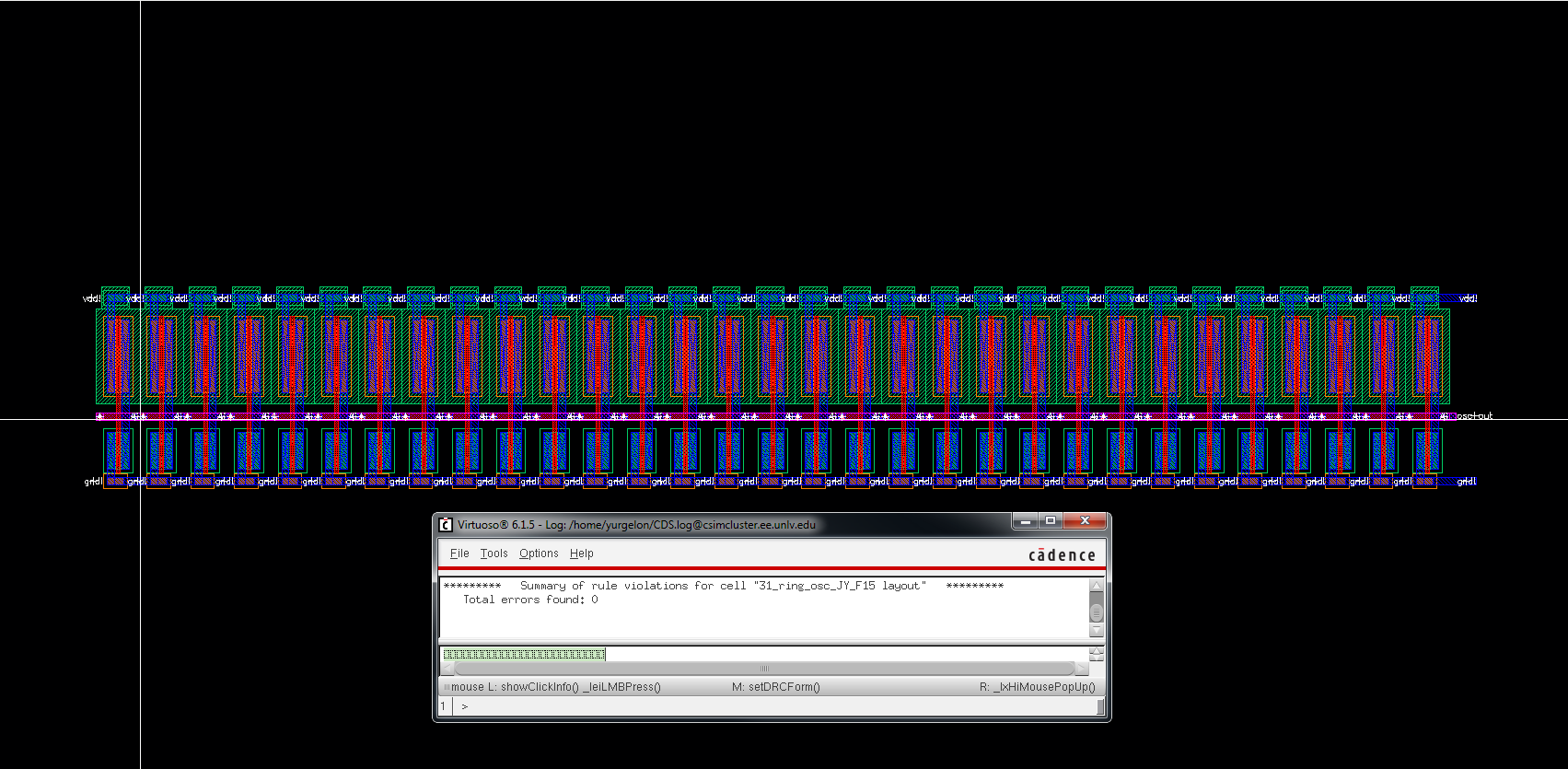Screen dimensions: 1568x769
Task: Minimize the Virtuoso log window
Action: coord(1025,521)
